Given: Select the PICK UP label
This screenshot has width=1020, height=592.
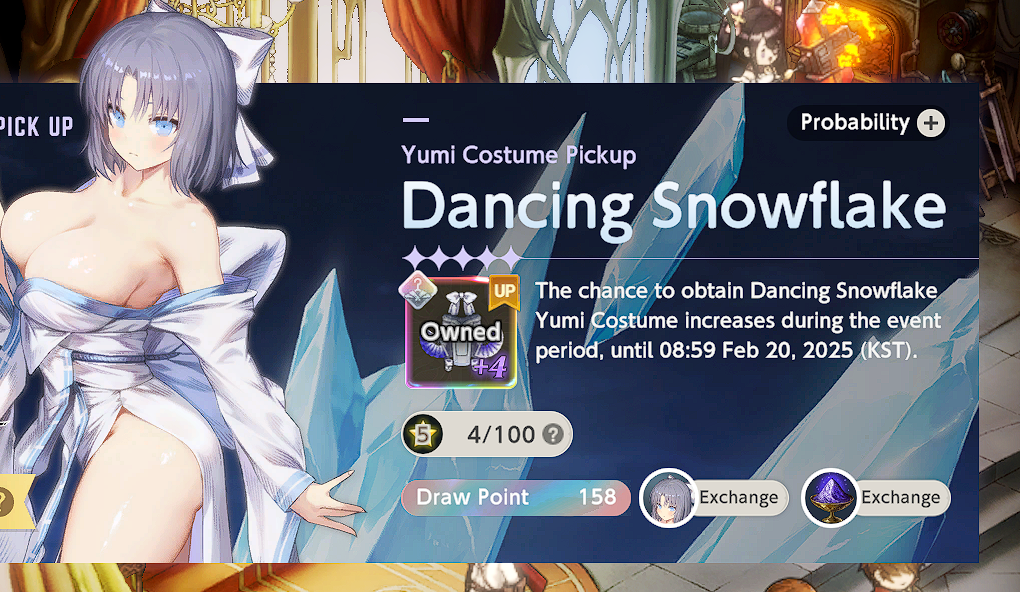Looking at the screenshot, I should (37, 126).
